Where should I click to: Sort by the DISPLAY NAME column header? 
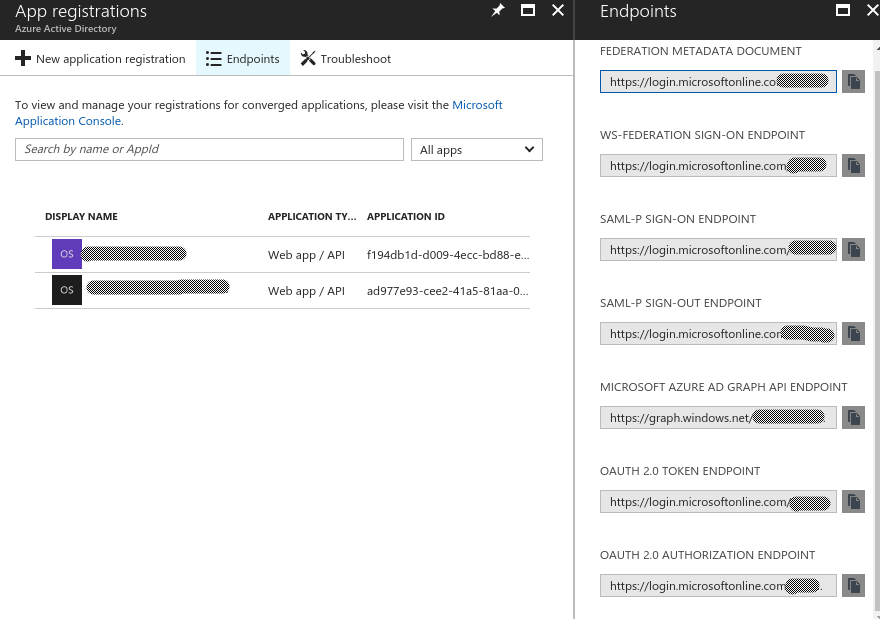(81, 217)
